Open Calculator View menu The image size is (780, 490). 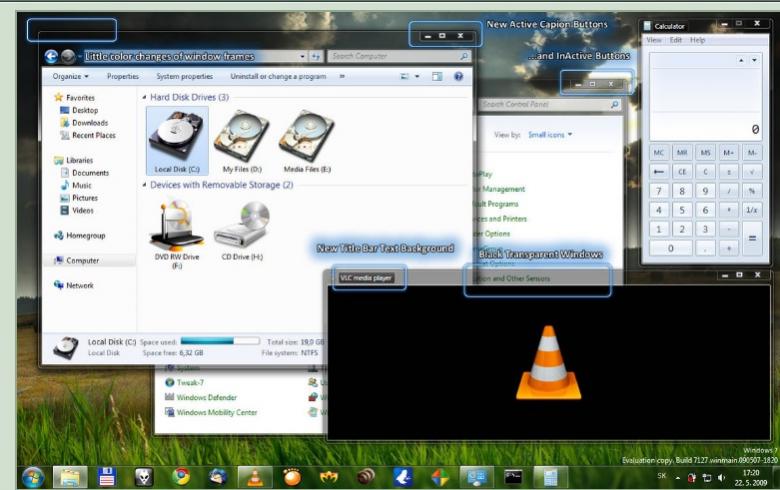tap(654, 40)
